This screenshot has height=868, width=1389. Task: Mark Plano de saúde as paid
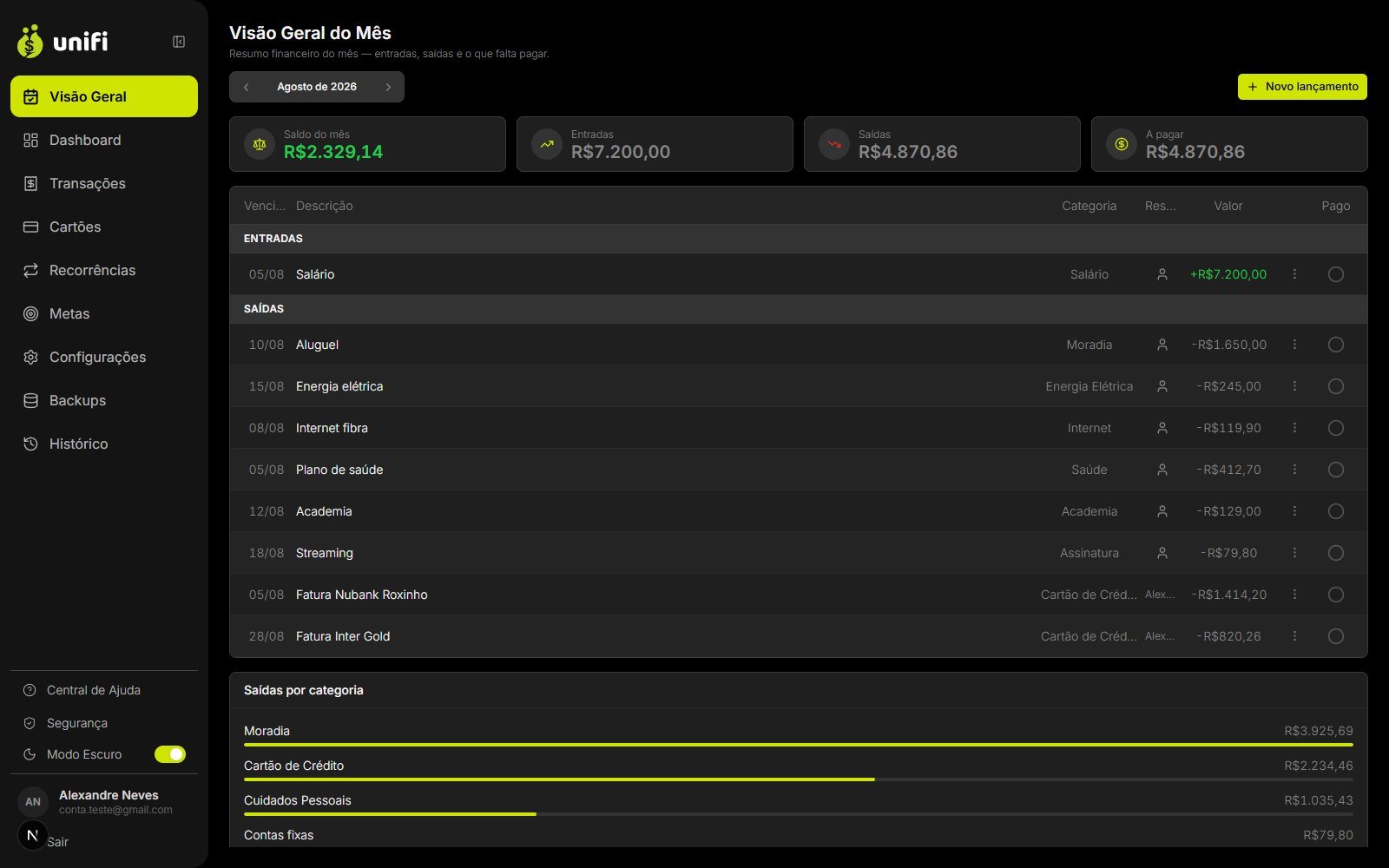pos(1336,470)
